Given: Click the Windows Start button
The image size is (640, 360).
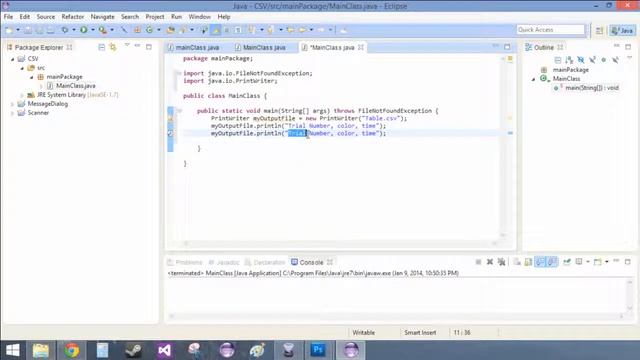Looking at the screenshot, I should coord(13,350).
